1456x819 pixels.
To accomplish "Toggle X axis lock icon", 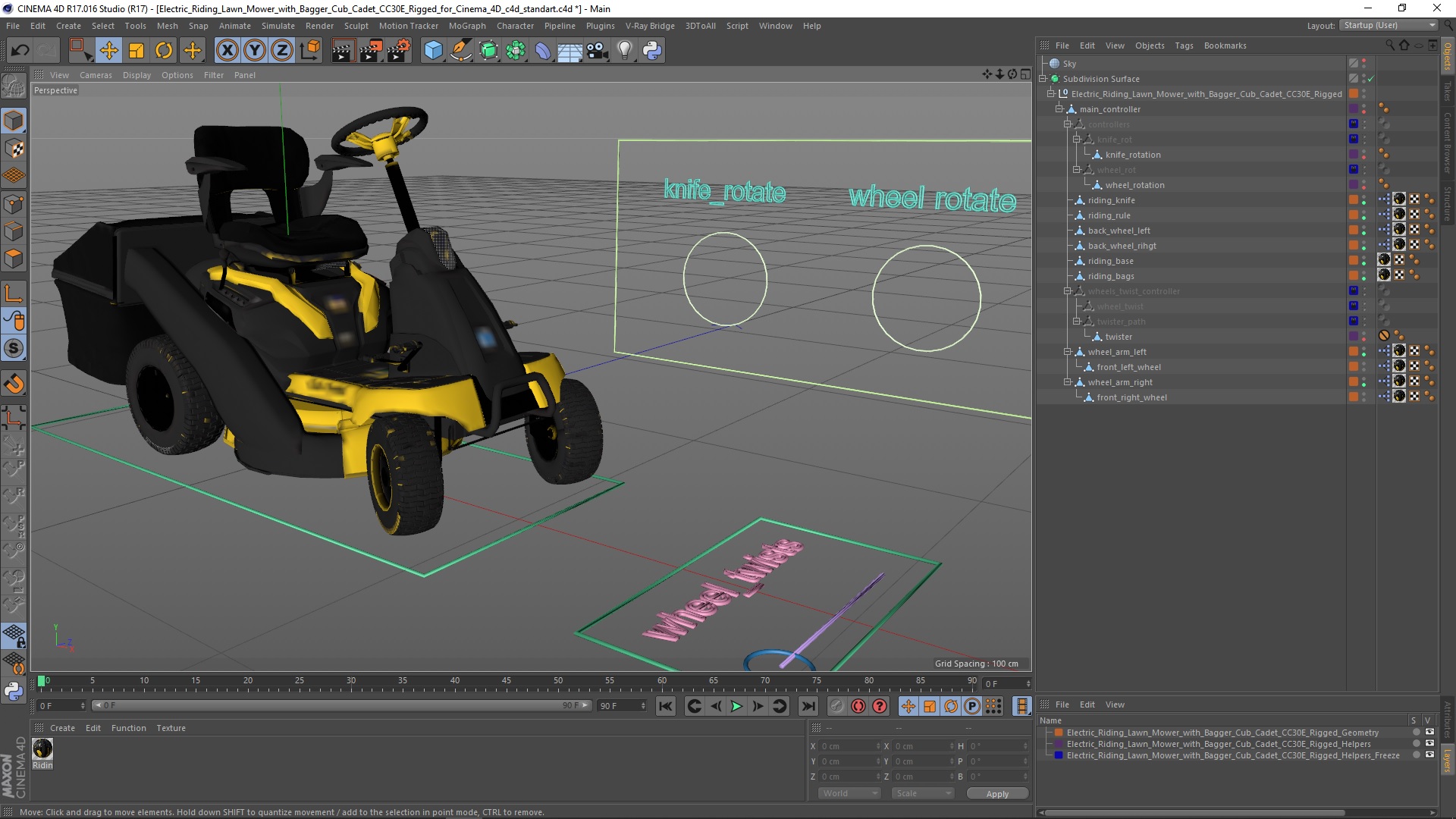I will click(227, 51).
